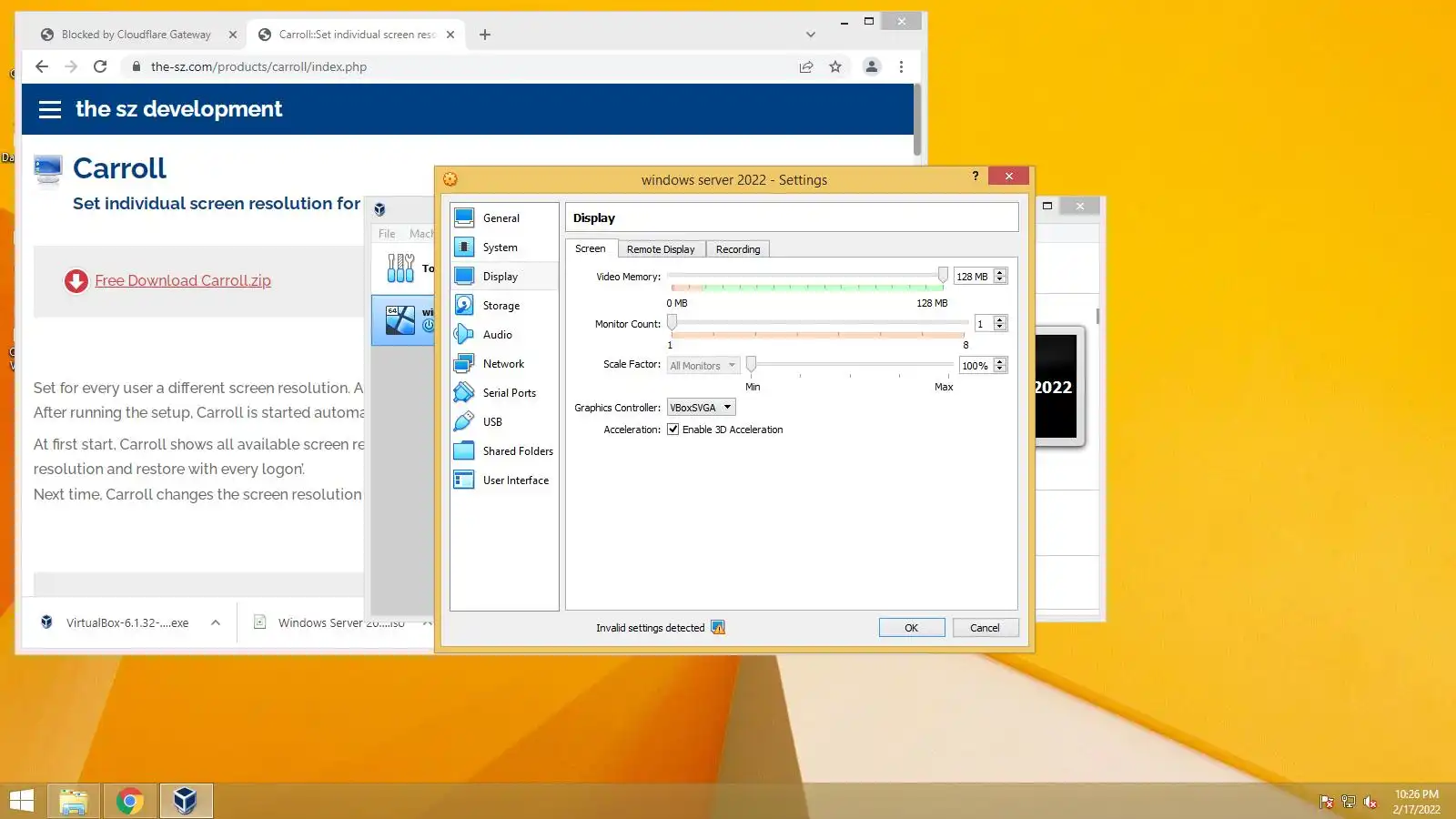1456x819 pixels.
Task: Click the muted volume tray icon
Action: pos(1370,802)
